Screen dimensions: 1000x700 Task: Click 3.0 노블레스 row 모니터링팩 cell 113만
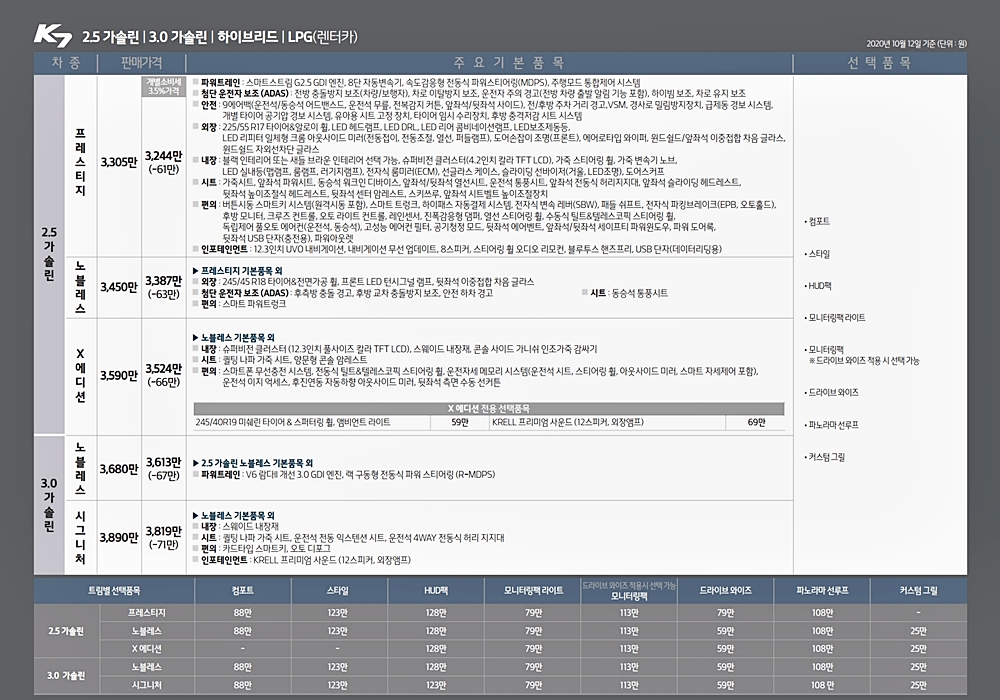pyautogui.click(x=629, y=667)
